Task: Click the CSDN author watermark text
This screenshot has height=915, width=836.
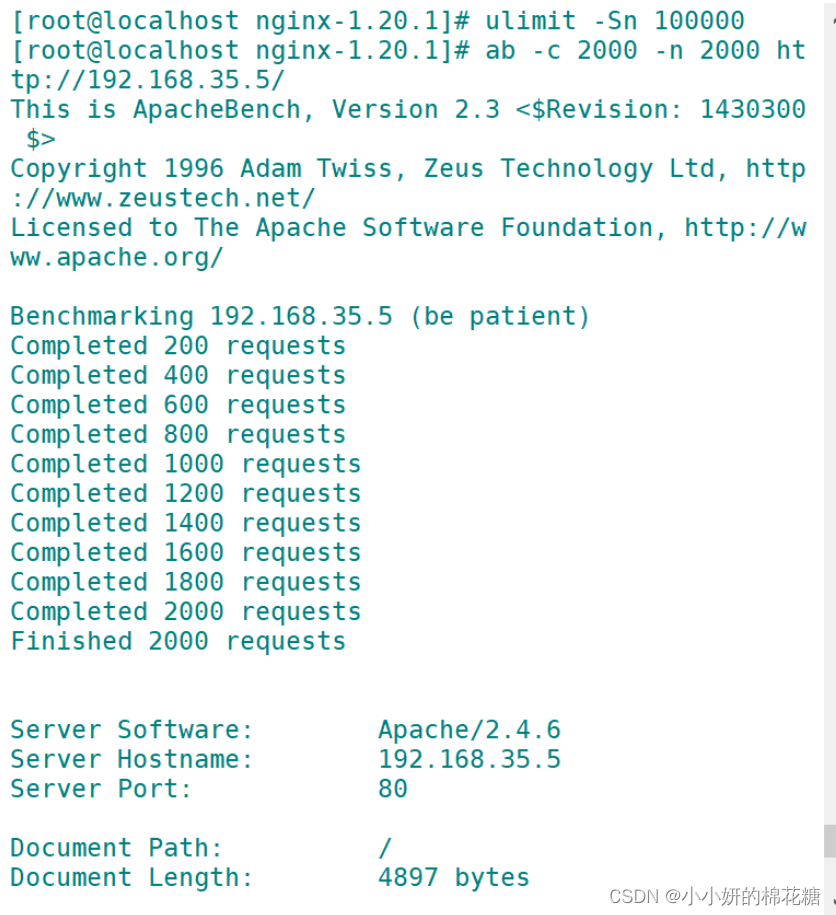Action: pos(714,896)
